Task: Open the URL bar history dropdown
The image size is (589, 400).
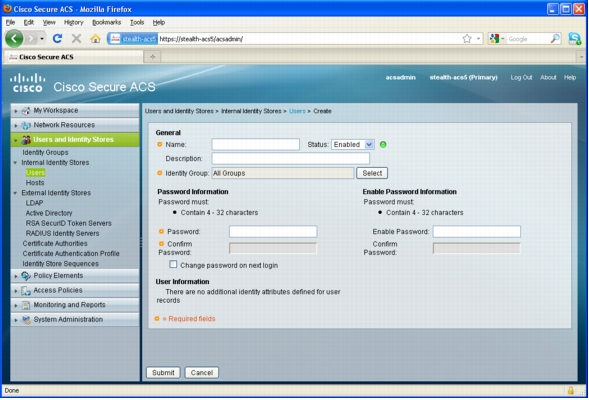Action: pos(478,39)
